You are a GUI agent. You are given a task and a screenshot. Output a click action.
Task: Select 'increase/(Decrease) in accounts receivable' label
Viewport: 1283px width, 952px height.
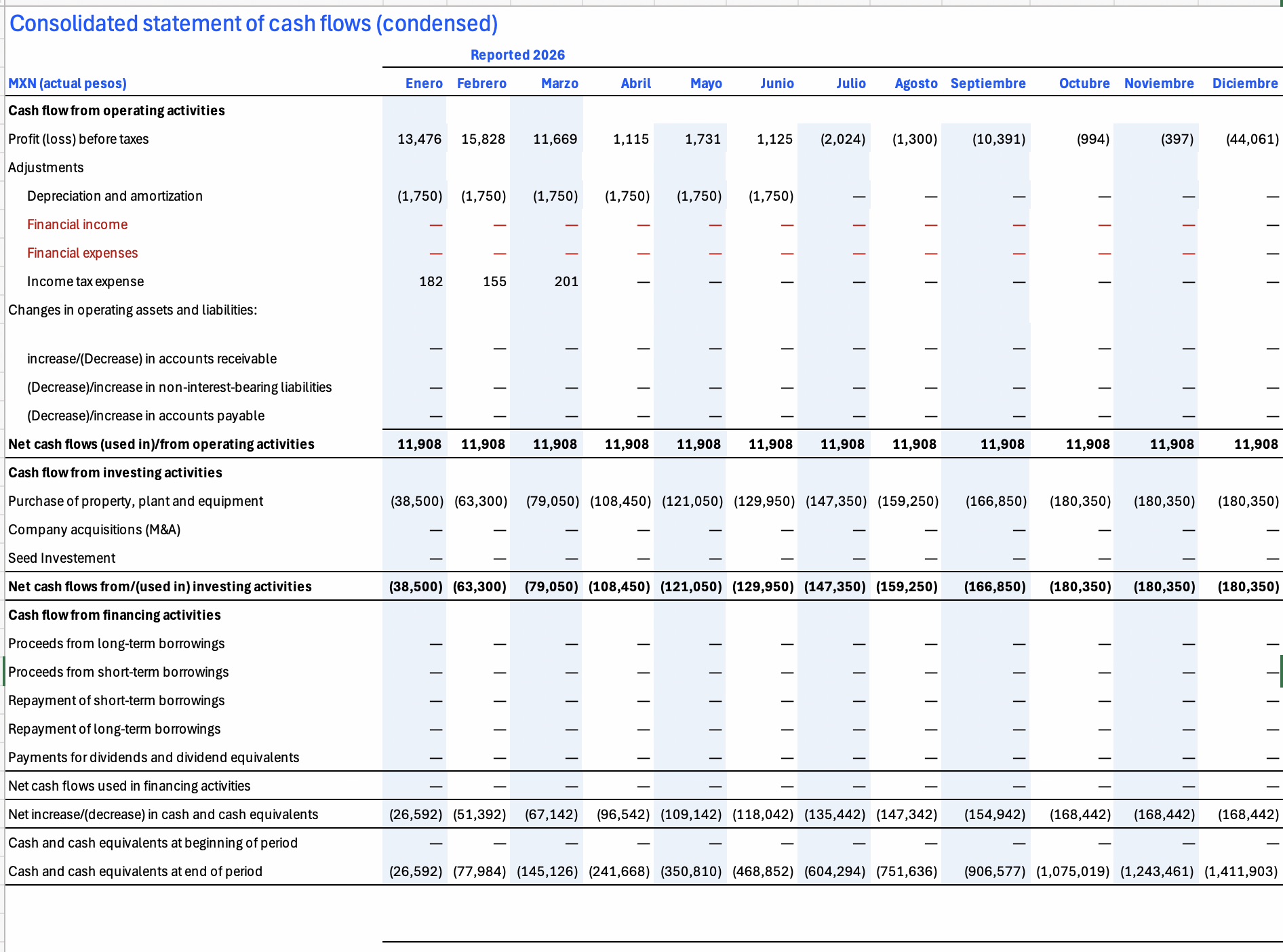click(x=152, y=359)
